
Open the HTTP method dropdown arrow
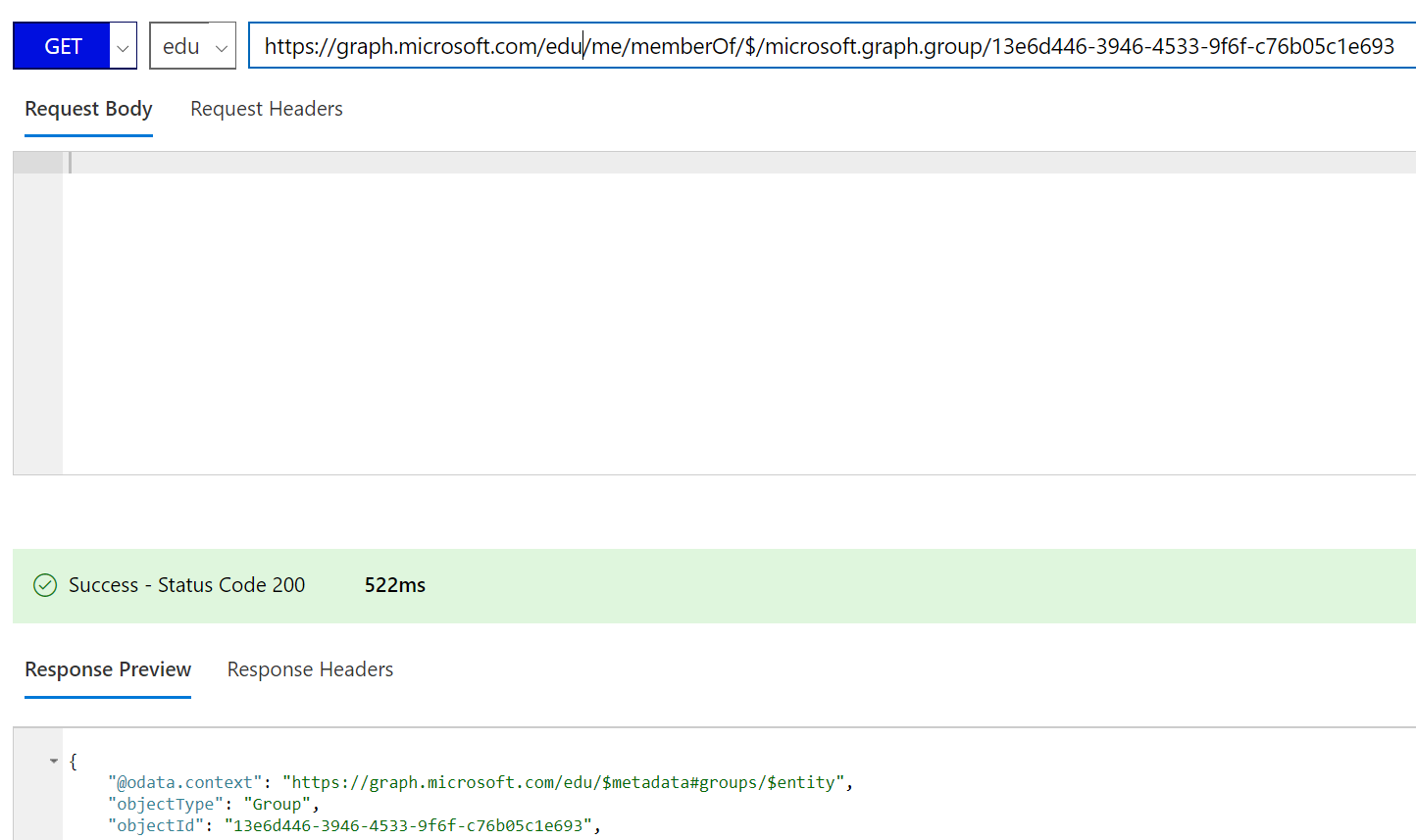pyautogui.click(x=123, y=47)
